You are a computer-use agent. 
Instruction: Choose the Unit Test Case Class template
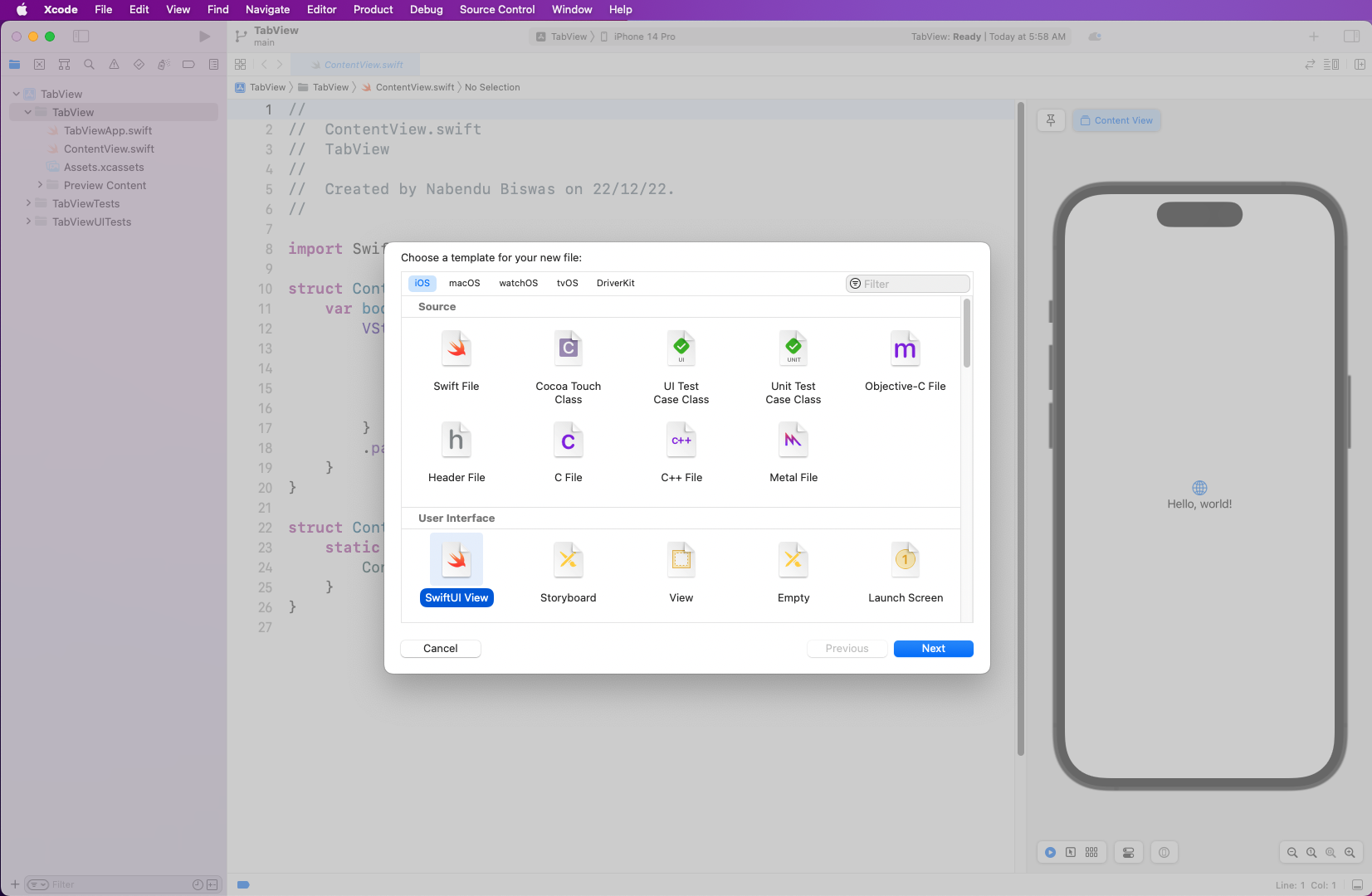click(793, 368)
